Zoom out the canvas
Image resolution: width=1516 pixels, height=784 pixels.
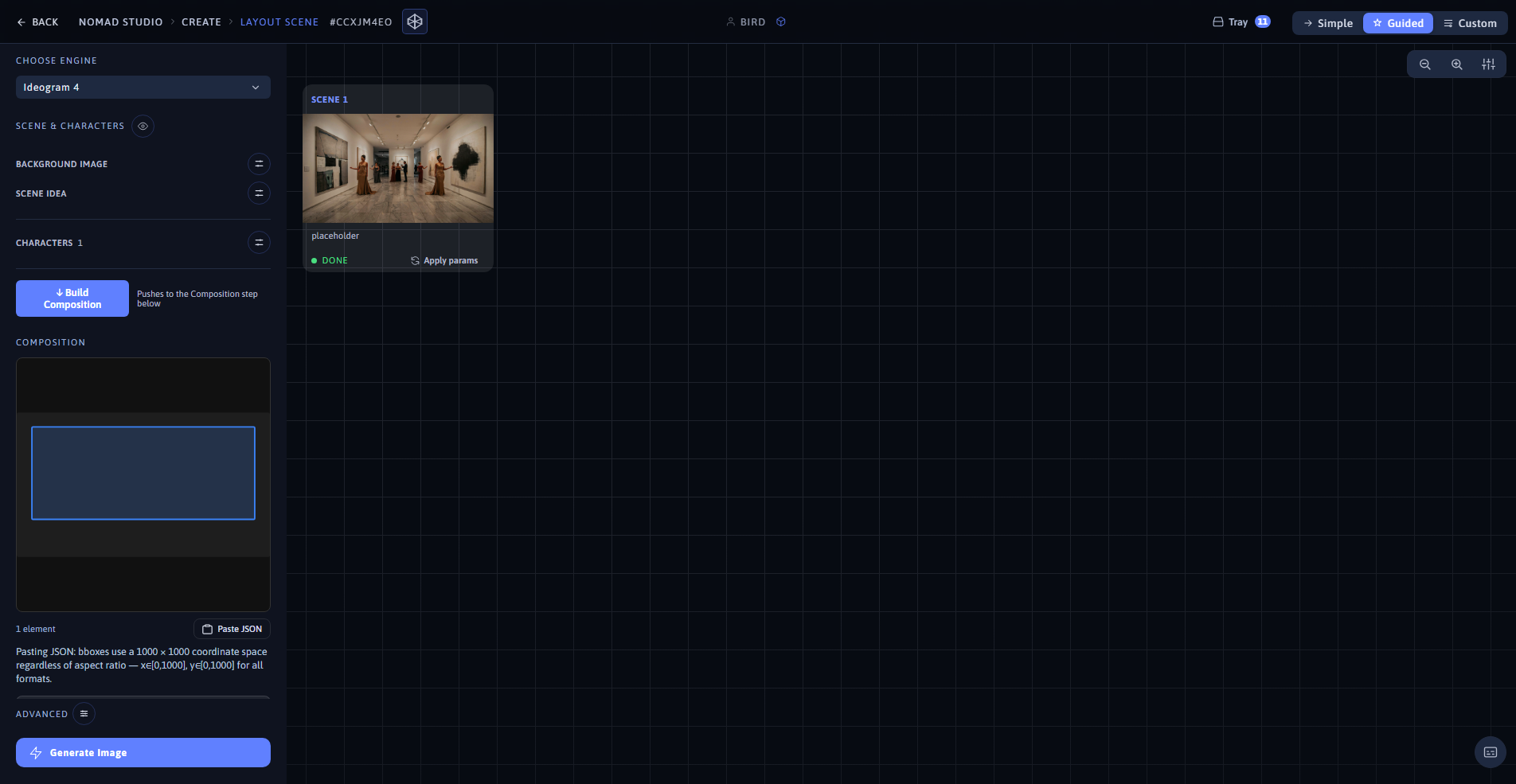pos(1425,64)
